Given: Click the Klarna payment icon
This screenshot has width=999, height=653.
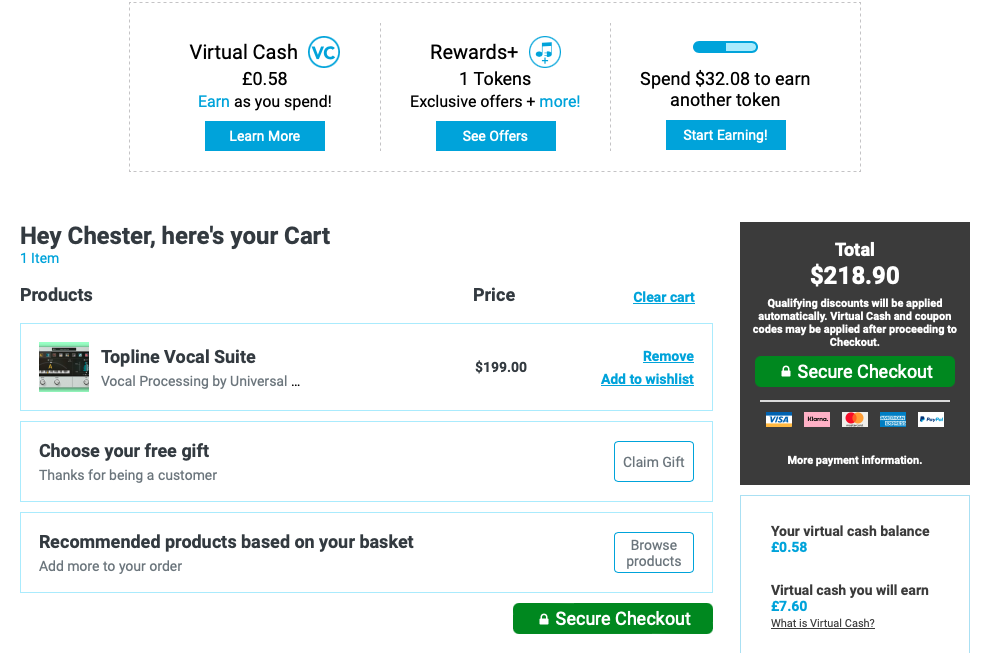Looking at the screenshot, I should coord(817,419).
